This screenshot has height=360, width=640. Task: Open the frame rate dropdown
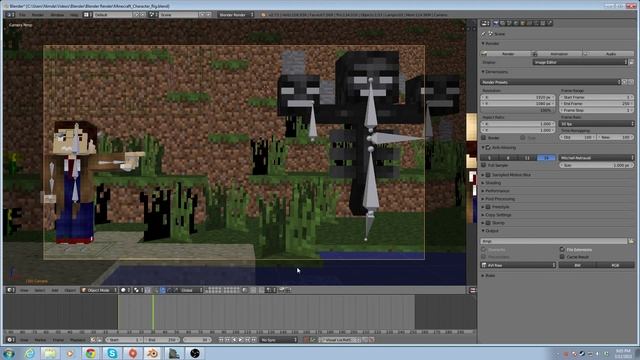click(x=597, y=123)
